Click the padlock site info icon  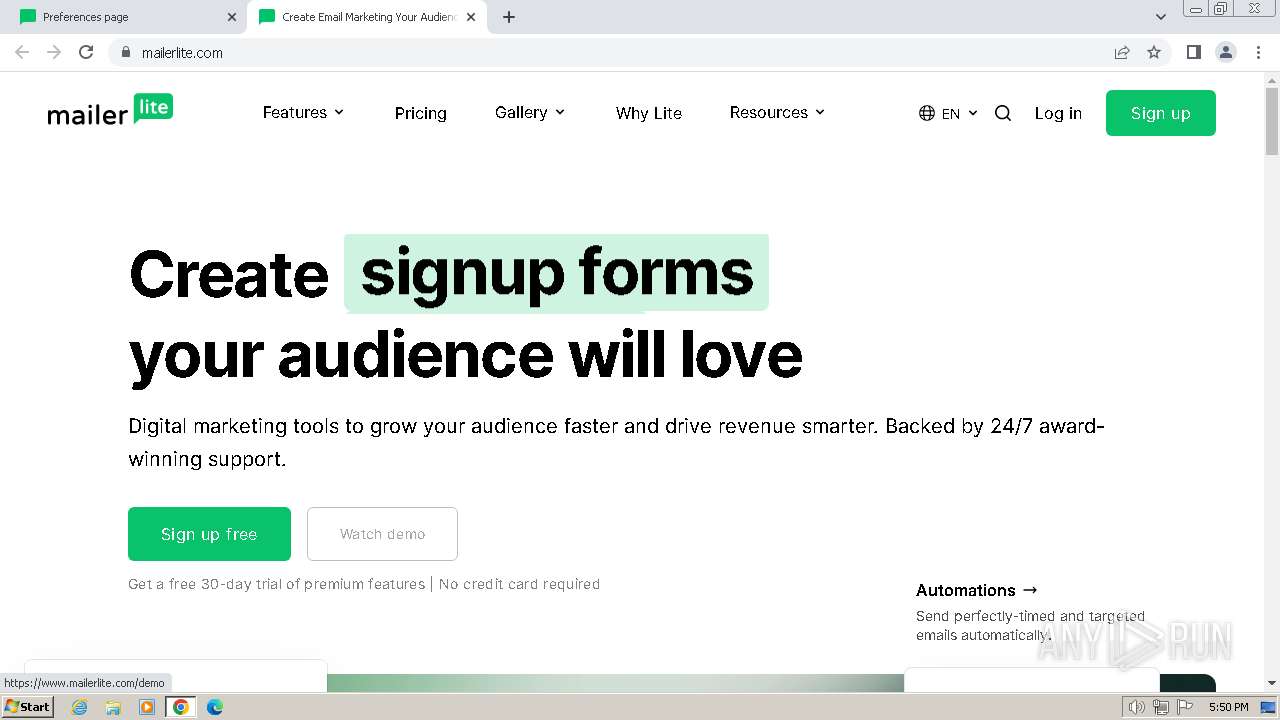pyautogui.click(x=125, y=52)
